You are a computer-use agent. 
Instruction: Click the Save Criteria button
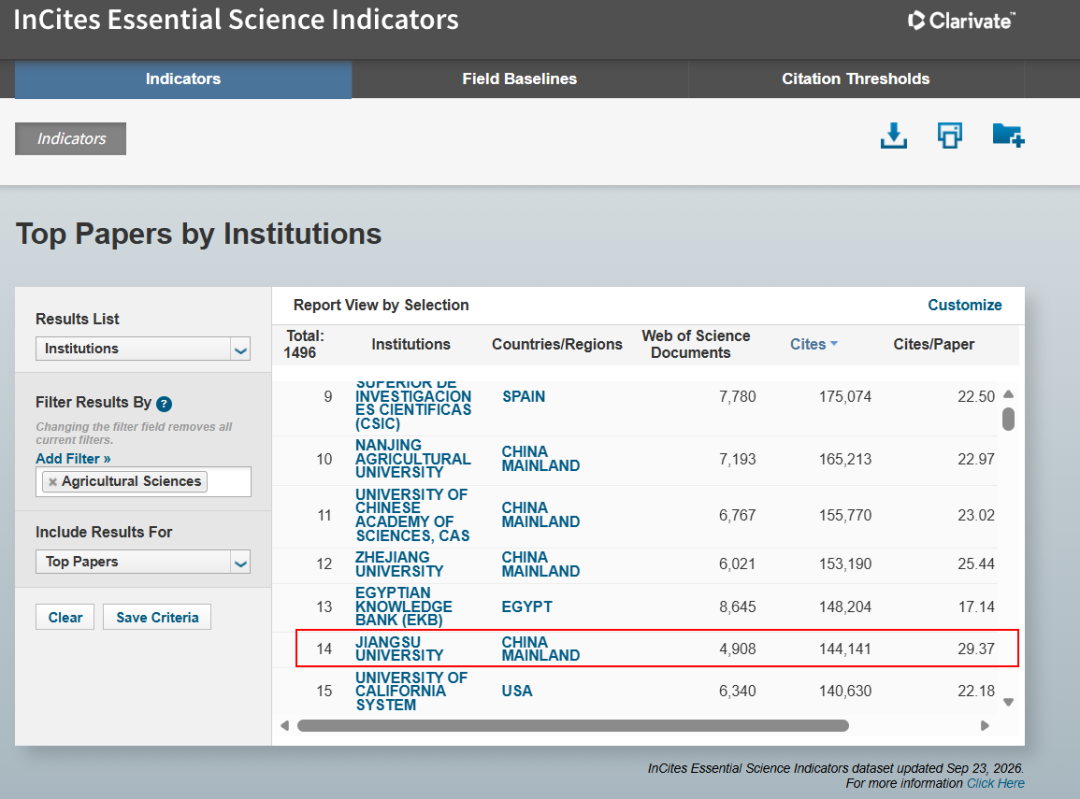[x=157, y=617]
